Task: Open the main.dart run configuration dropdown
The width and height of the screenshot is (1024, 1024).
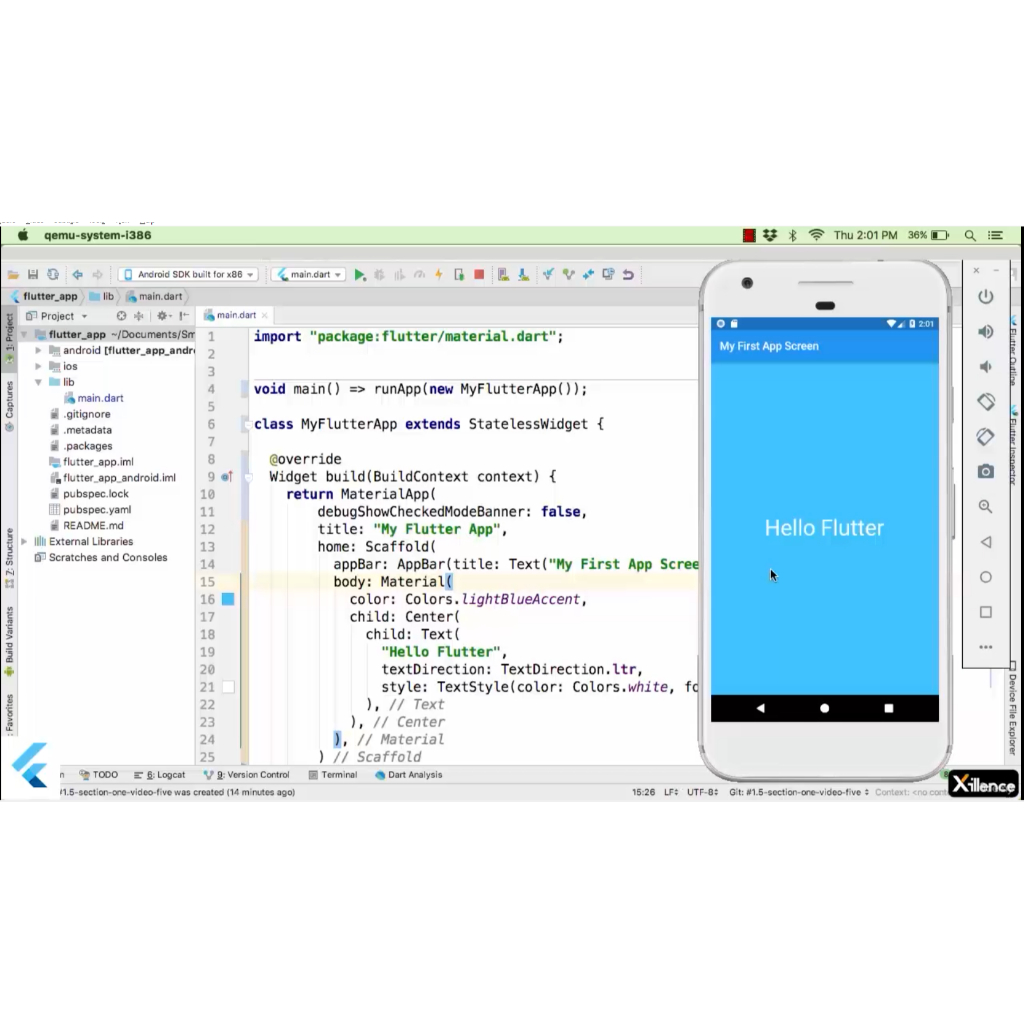Action: pos(309,275)
